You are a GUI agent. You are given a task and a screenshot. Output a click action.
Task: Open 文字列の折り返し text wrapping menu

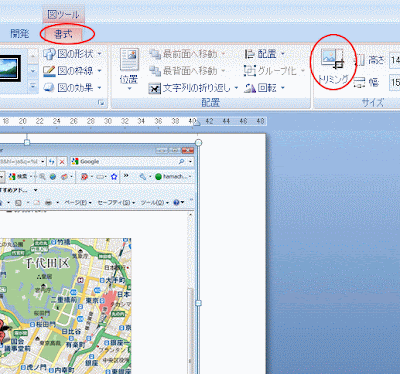193,88
